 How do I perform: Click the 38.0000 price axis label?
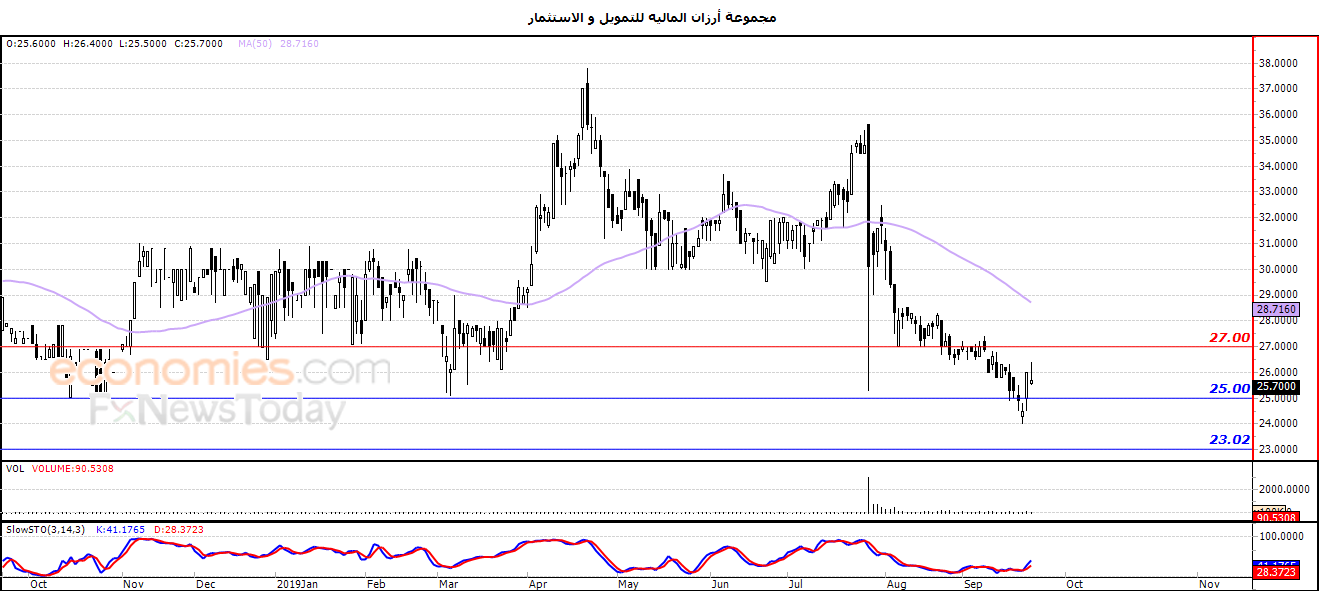[x=1278, y=63]
